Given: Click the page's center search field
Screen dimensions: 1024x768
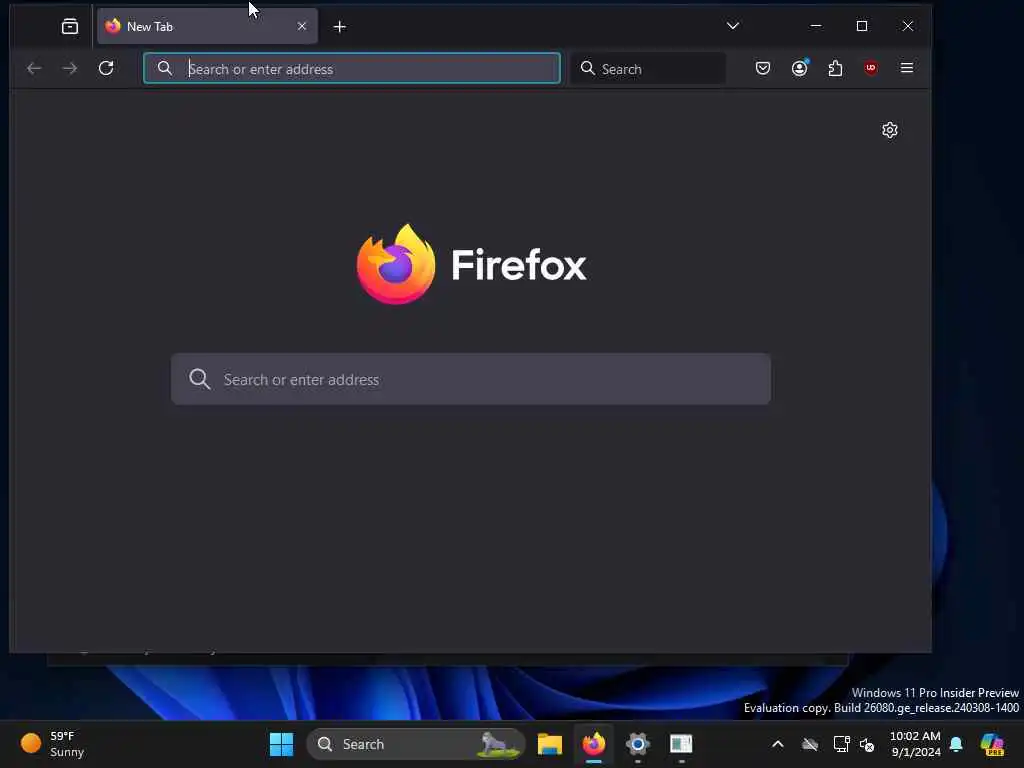Looking at the screenshot, I should [x=471, y=379].
